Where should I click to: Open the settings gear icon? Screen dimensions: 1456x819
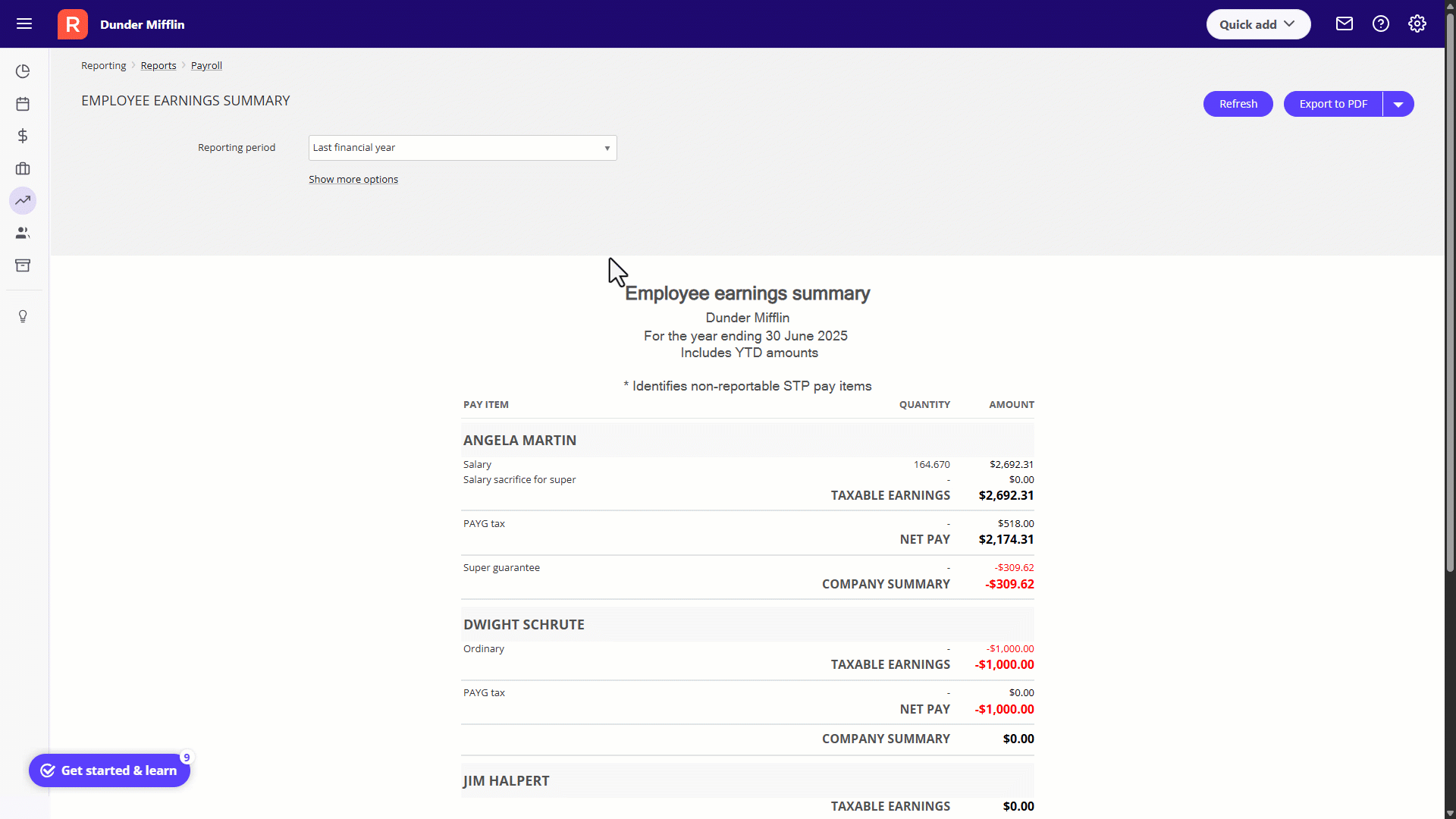[1417, 24]
